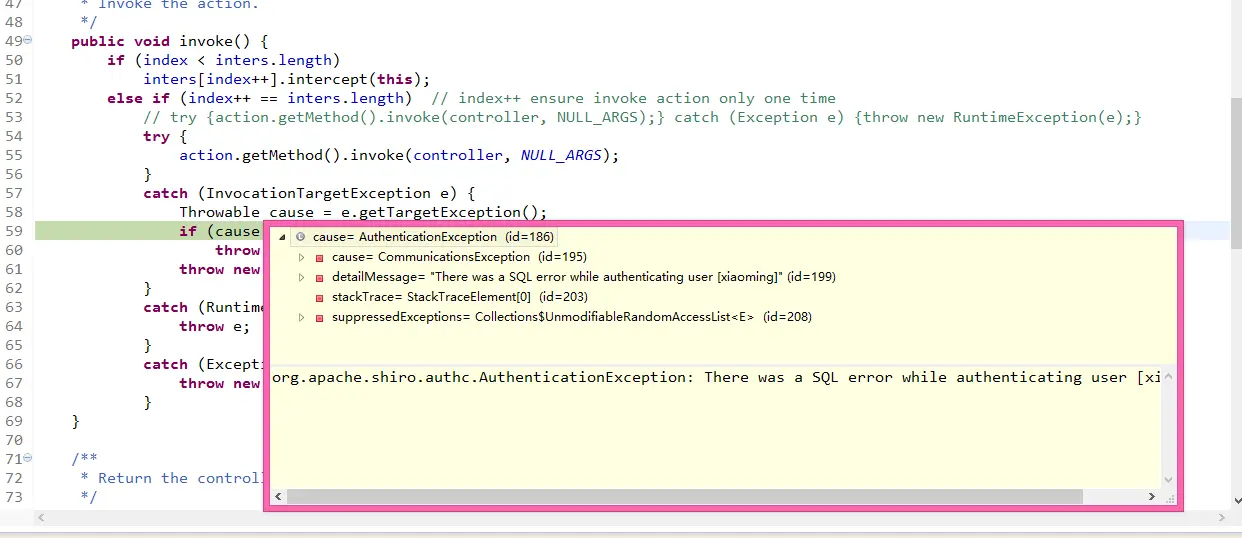The width and height of the screenshot is (1242, 538).
Task: Click the italic NULL_ARGS constant on line 55
Action: [x=561, y=155]
